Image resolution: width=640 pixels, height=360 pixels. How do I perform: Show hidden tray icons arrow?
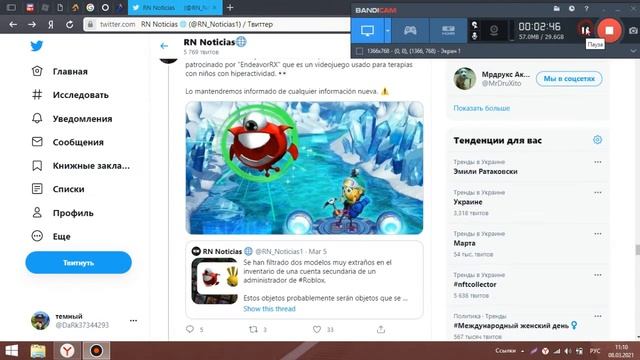522,351
